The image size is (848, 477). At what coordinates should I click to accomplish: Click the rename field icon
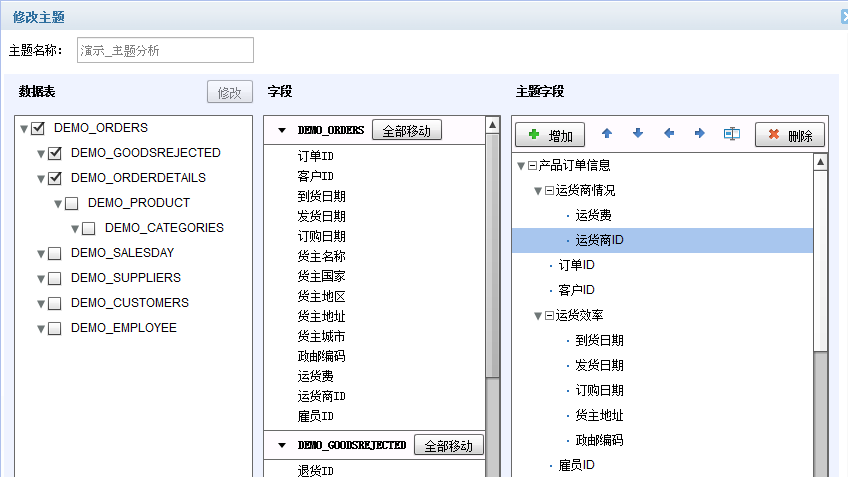732,134
